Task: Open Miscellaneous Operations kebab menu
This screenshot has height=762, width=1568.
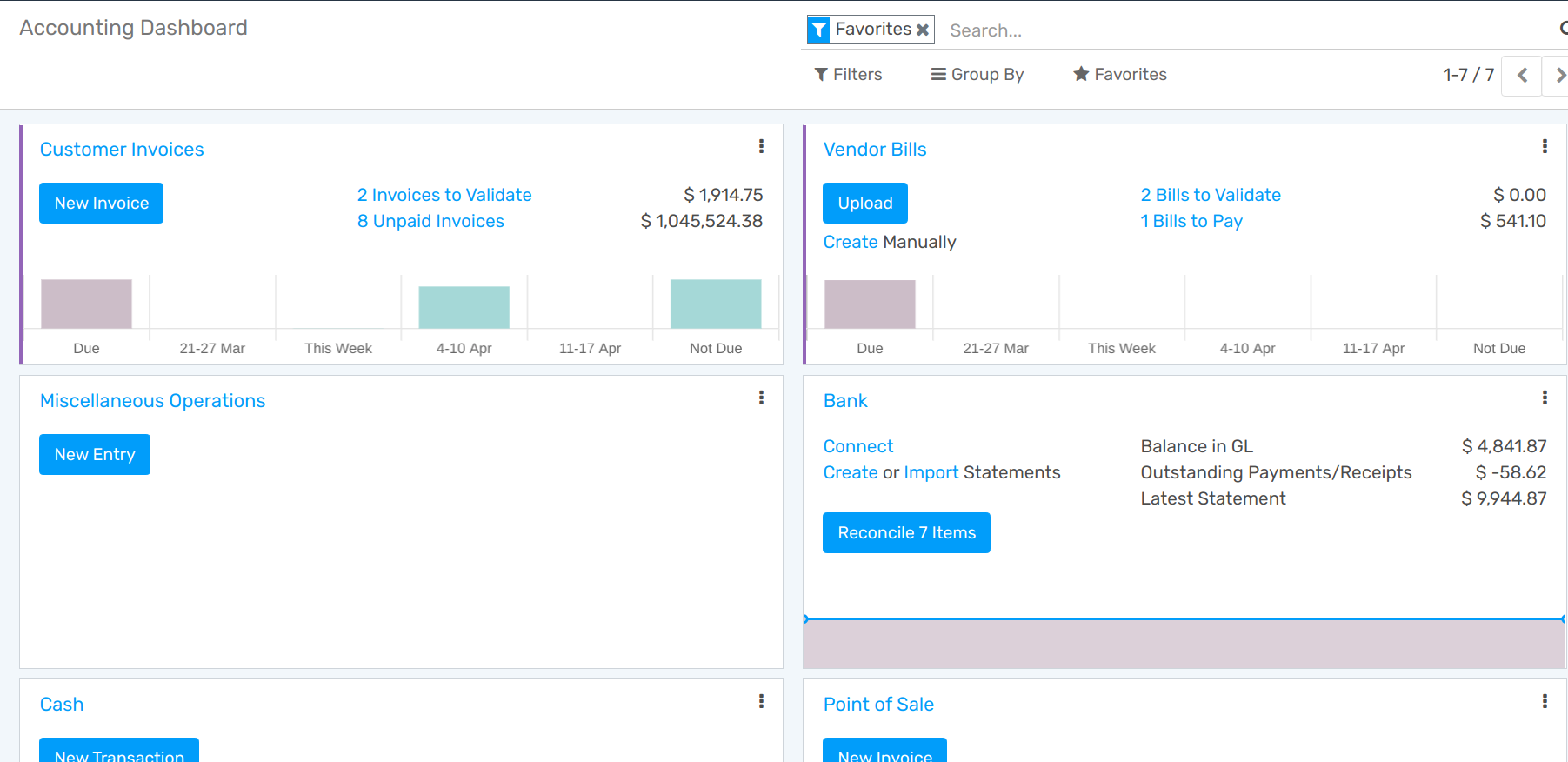Action: click(x=761, y=398)
